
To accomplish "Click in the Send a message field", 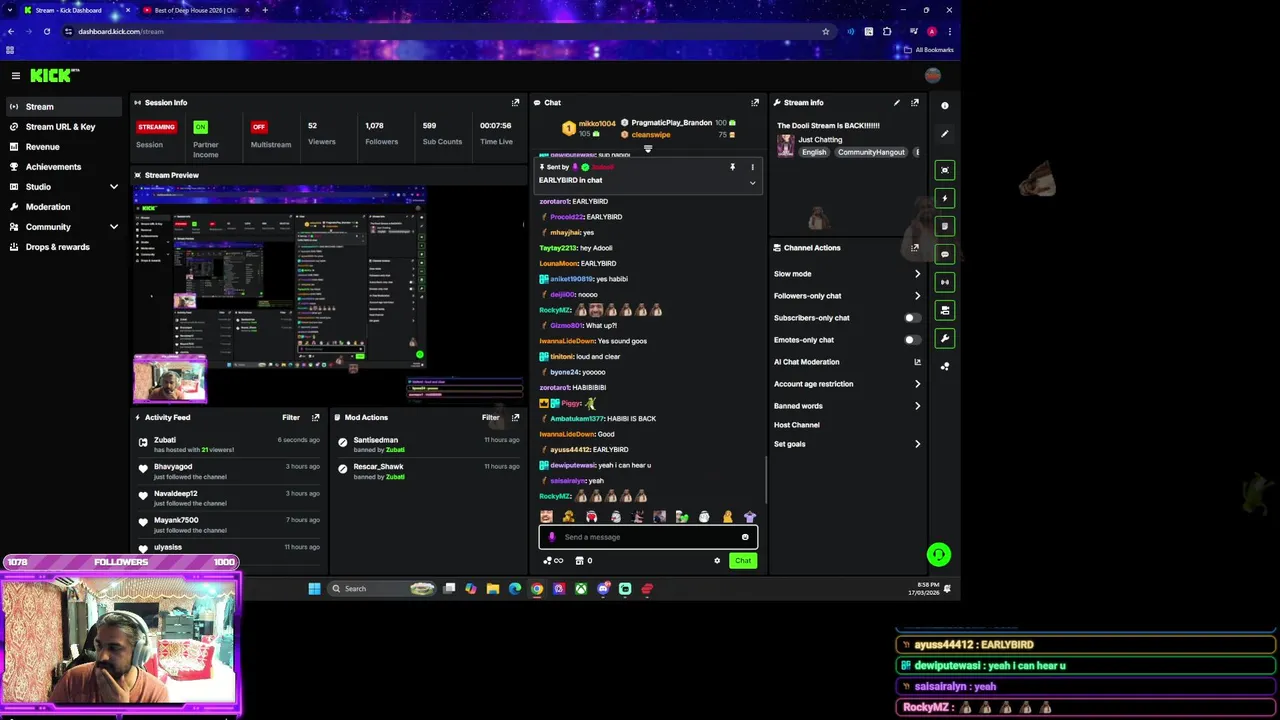I will click(x=648, y=537).
